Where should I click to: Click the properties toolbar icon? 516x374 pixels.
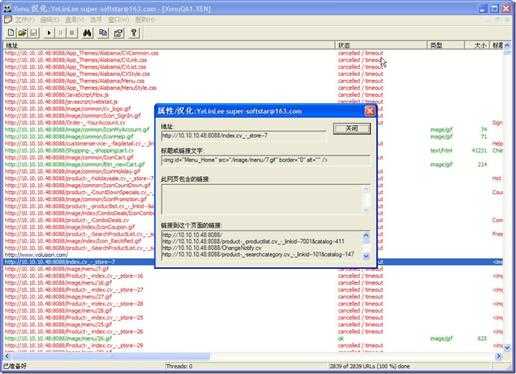tap(118, 33)
